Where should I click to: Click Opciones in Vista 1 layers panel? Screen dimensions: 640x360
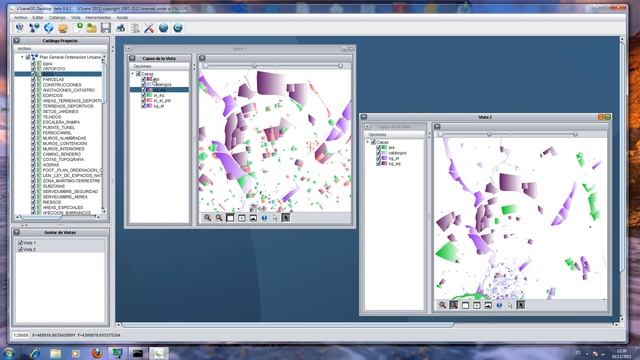point(142,66)
